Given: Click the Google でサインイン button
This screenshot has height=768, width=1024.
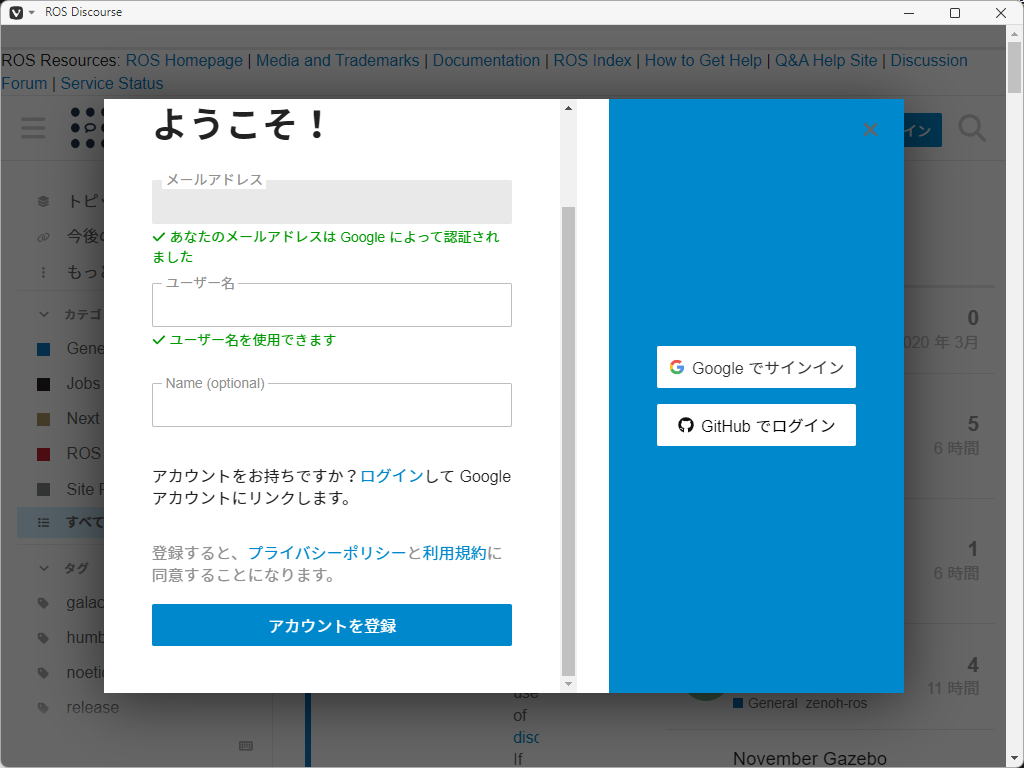Looking at the screenshot, I should point(756,367).
